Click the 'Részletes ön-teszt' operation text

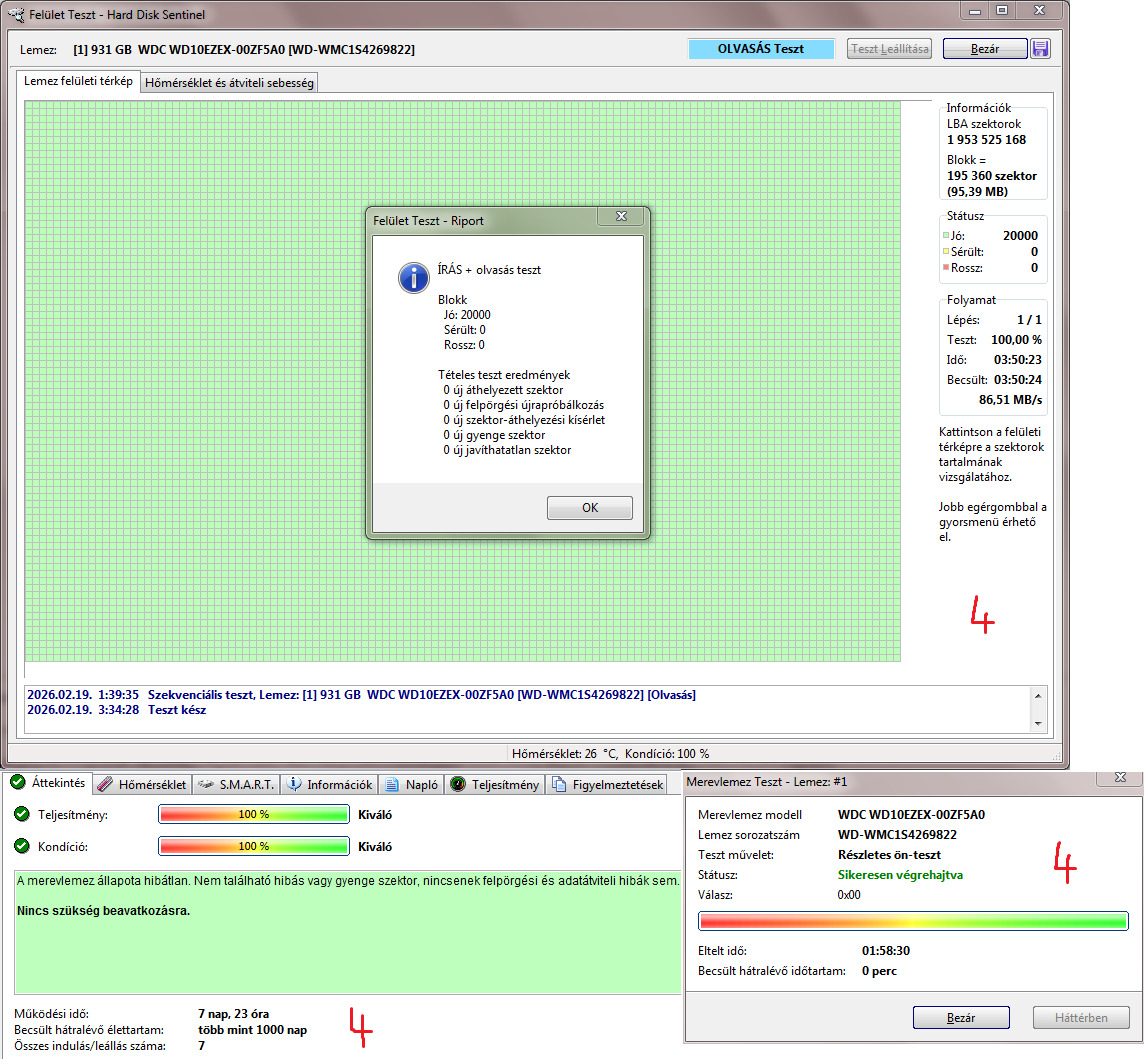point(889,854)
